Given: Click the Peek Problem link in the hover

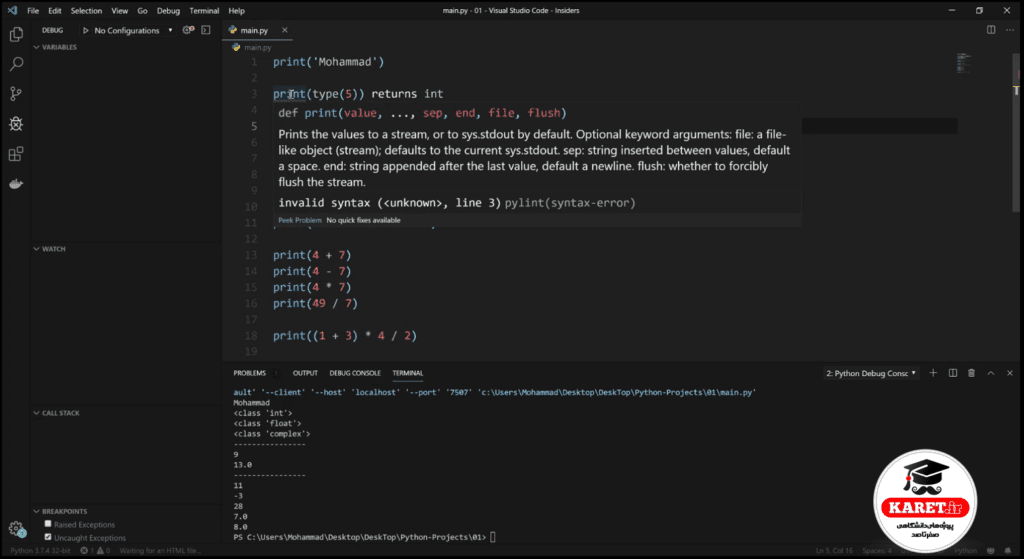Looking at the screenshot, I should 300,220.
